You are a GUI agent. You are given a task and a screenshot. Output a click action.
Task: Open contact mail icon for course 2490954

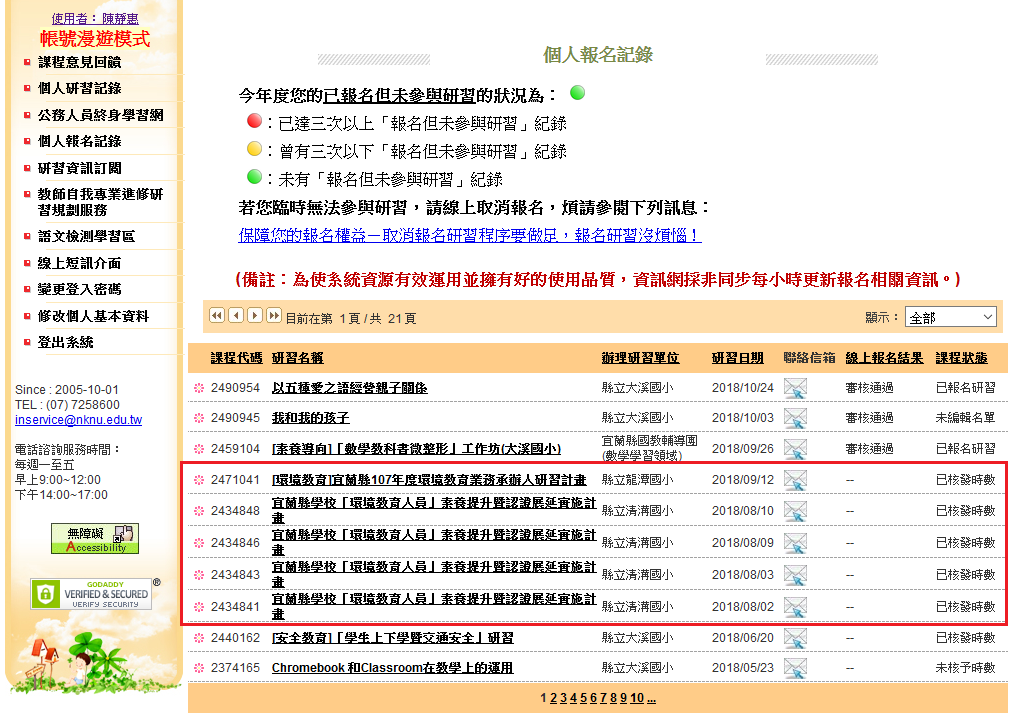coord(795,388)
